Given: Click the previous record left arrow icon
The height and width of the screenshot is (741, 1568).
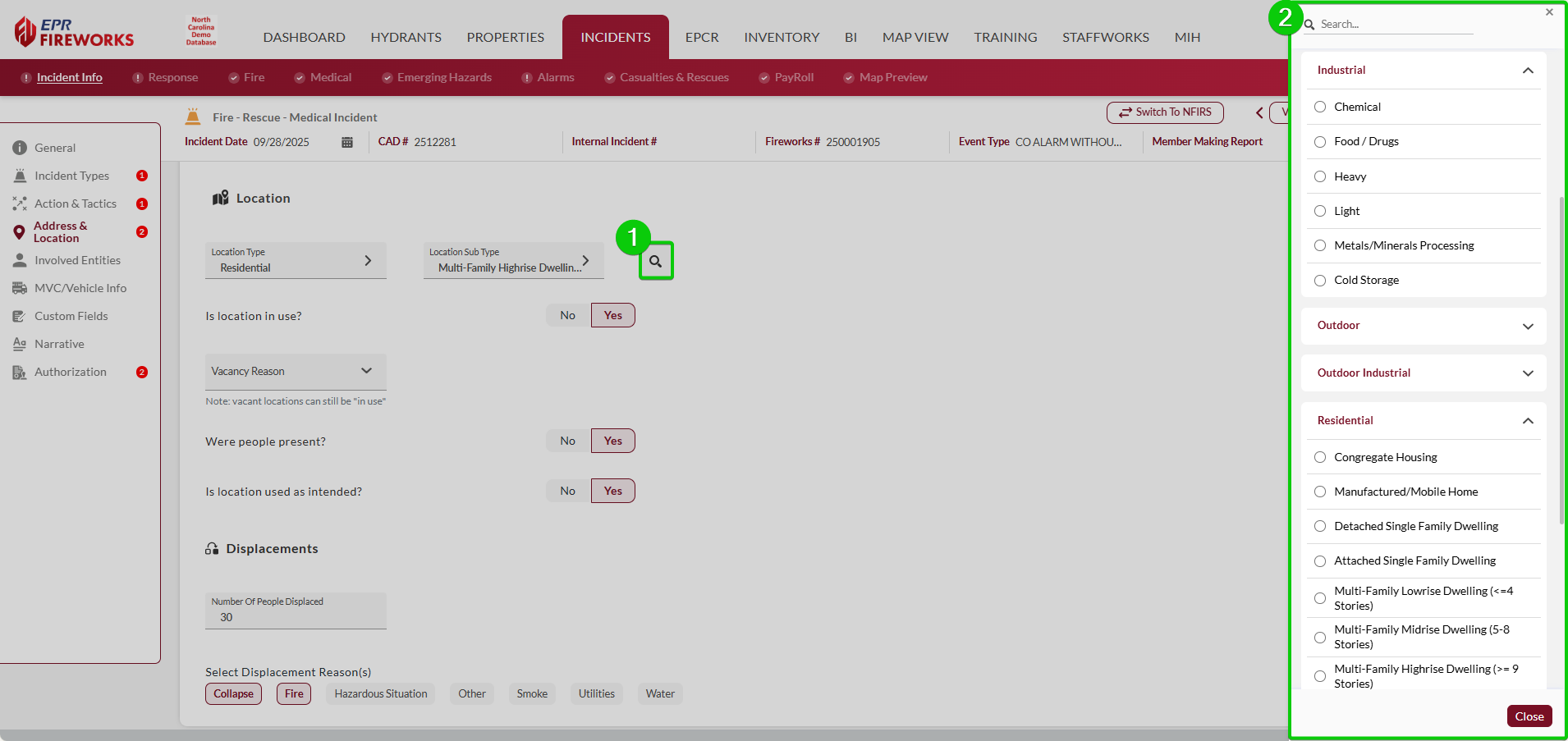Looking at the screenshot, I should [1259, 112].
